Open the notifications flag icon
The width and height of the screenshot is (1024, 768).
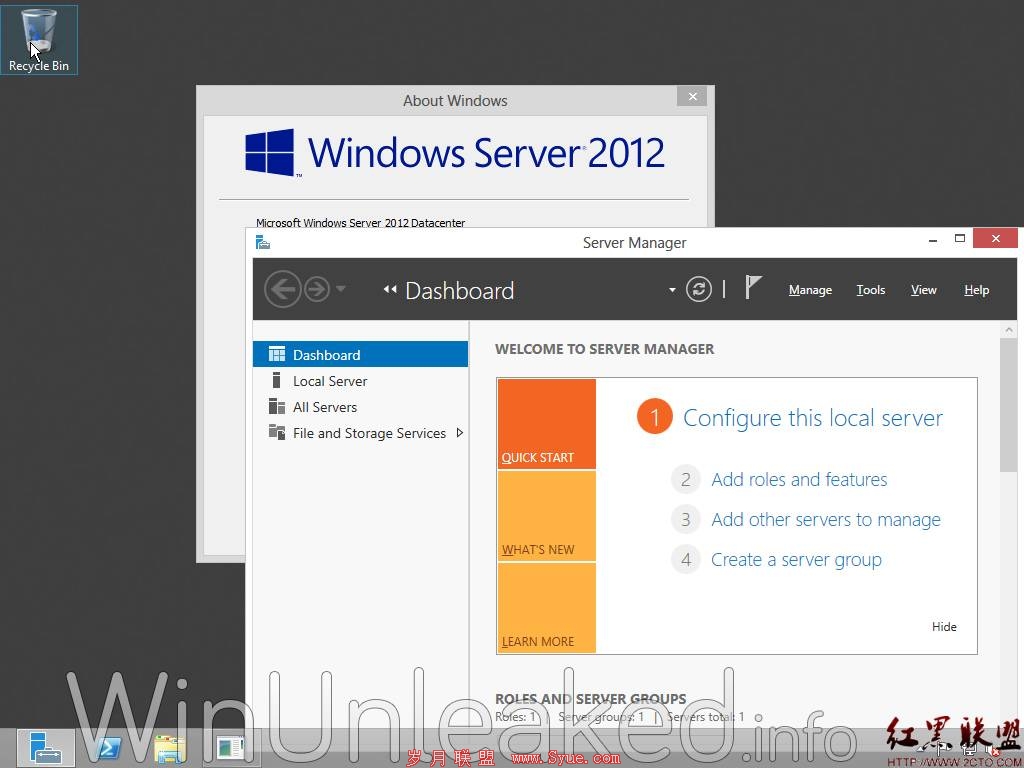pyautogui.click(x=753, y=287)
